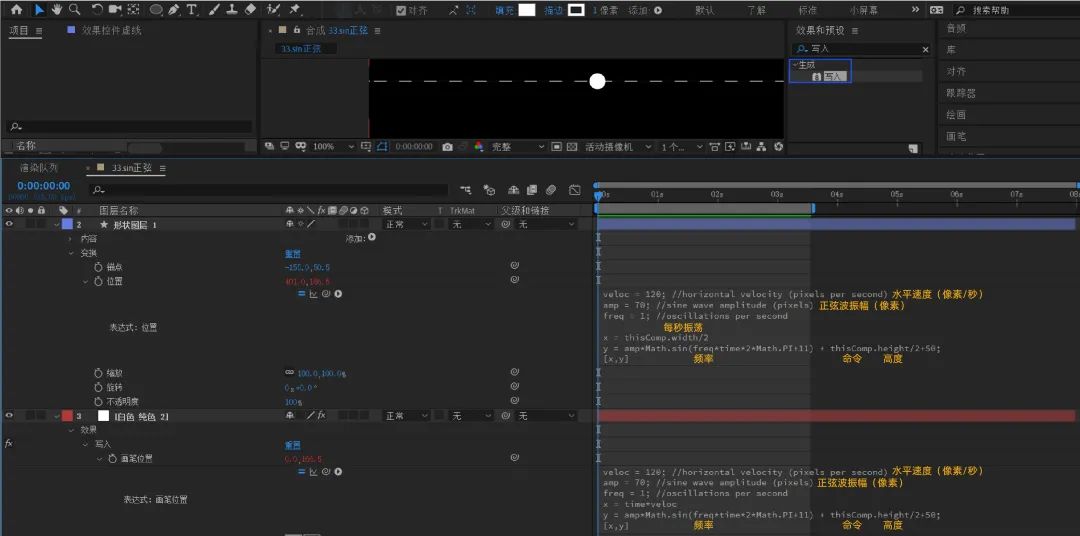Select the Pen tool
This screenshot has width=1080, height=536.
click(x=173, y=10)
